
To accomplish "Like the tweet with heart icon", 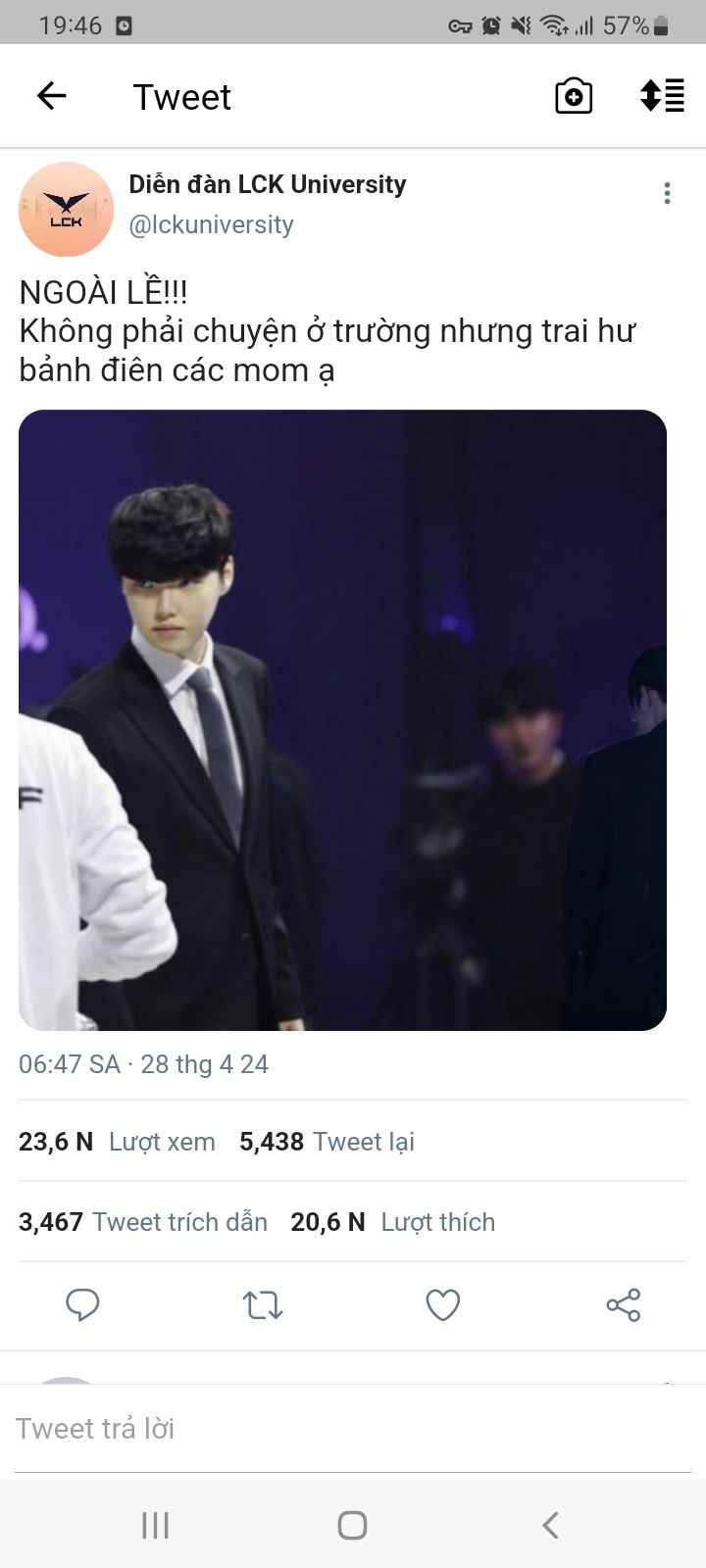I will click(443, 1304).
